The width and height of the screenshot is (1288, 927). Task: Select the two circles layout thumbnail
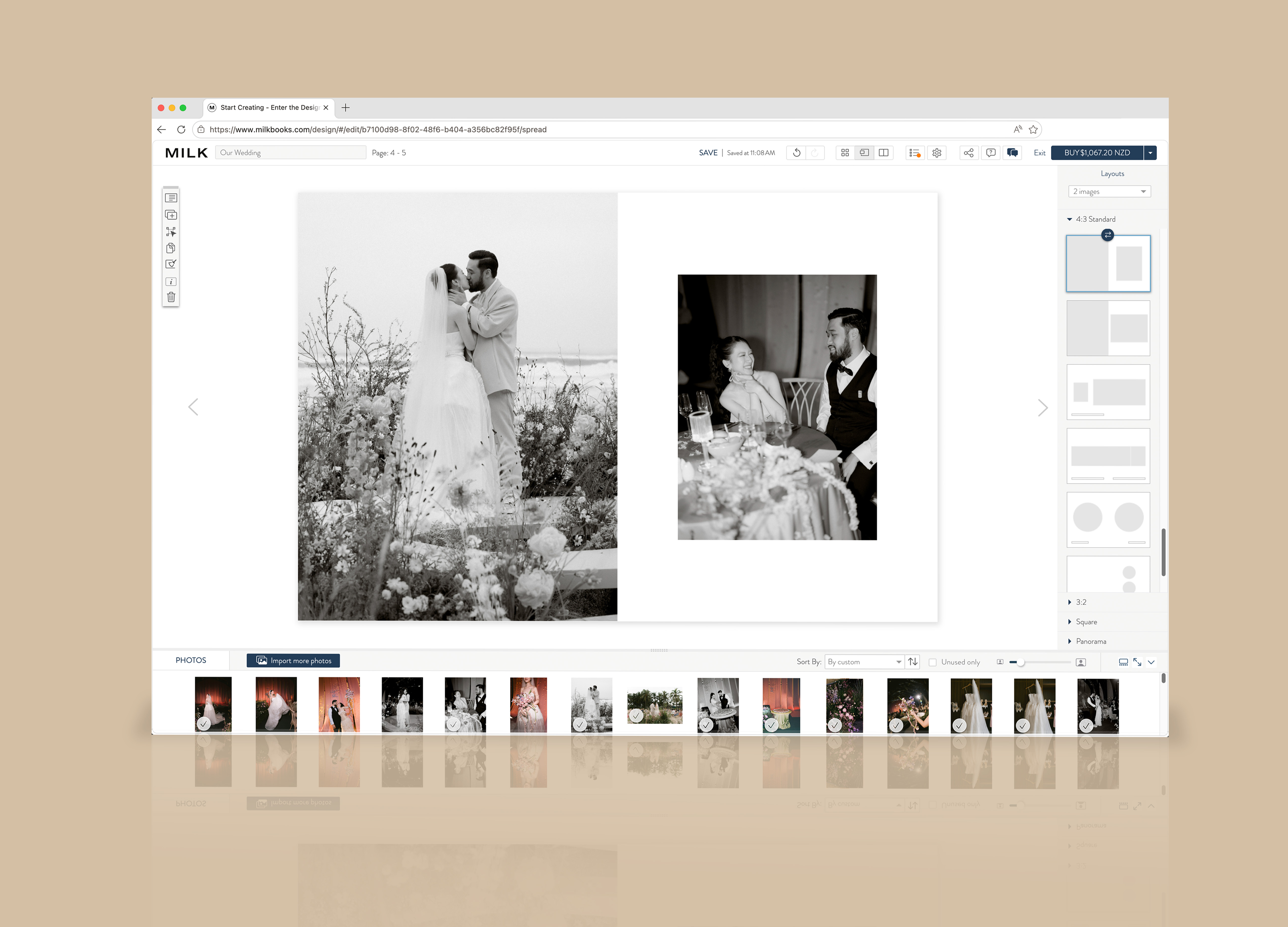click(x=1108, y=520)
